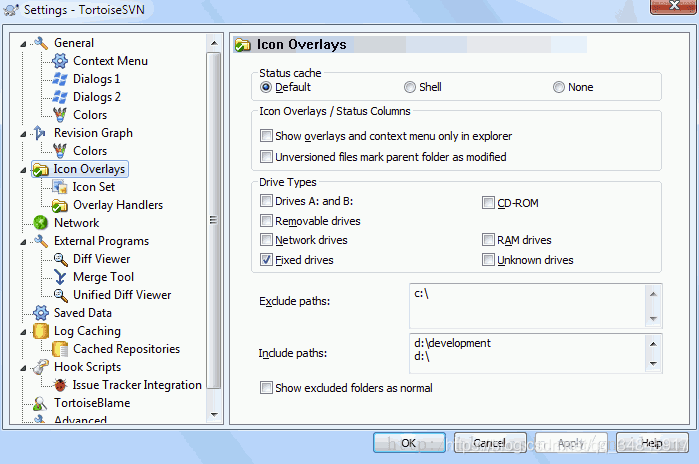Viewport: 699px width, 464px height.
Task: Collapse the Hook Scripts tree node
Action: 23,368
